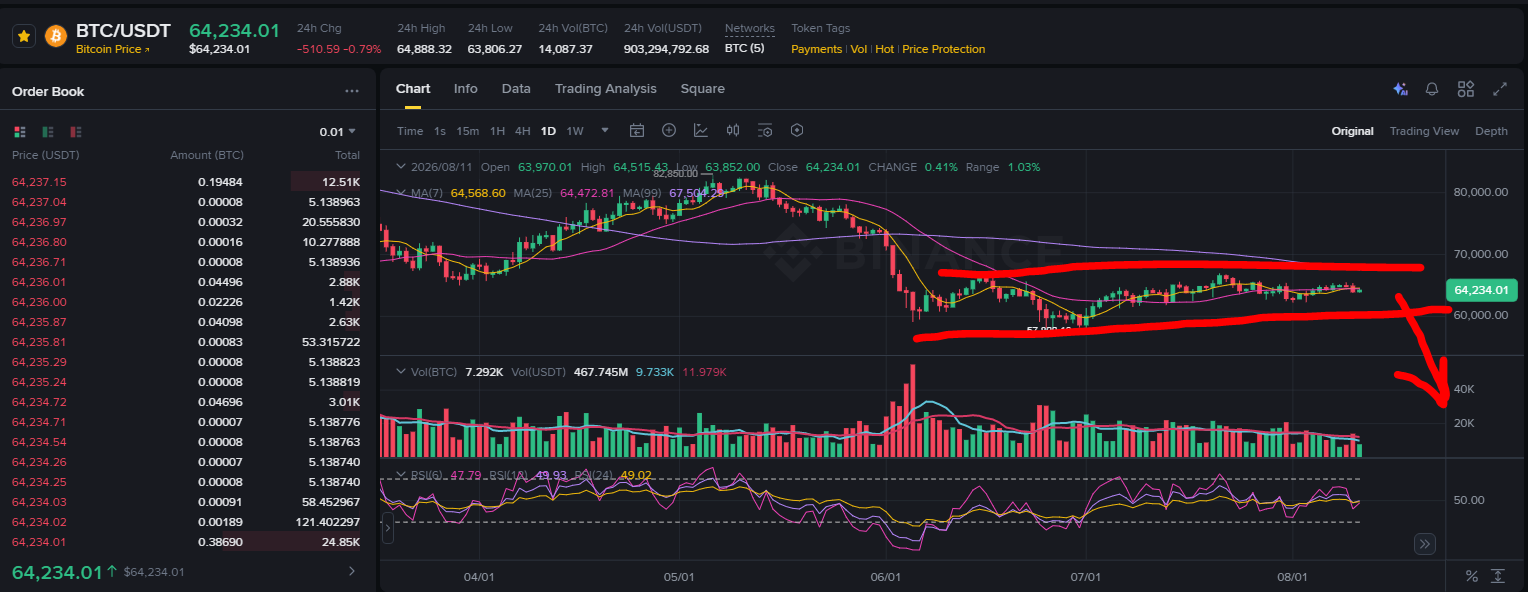Open the go-to-date calendar icon
Viewport: 1528px width, 592px height.
(x=637, y=131)
